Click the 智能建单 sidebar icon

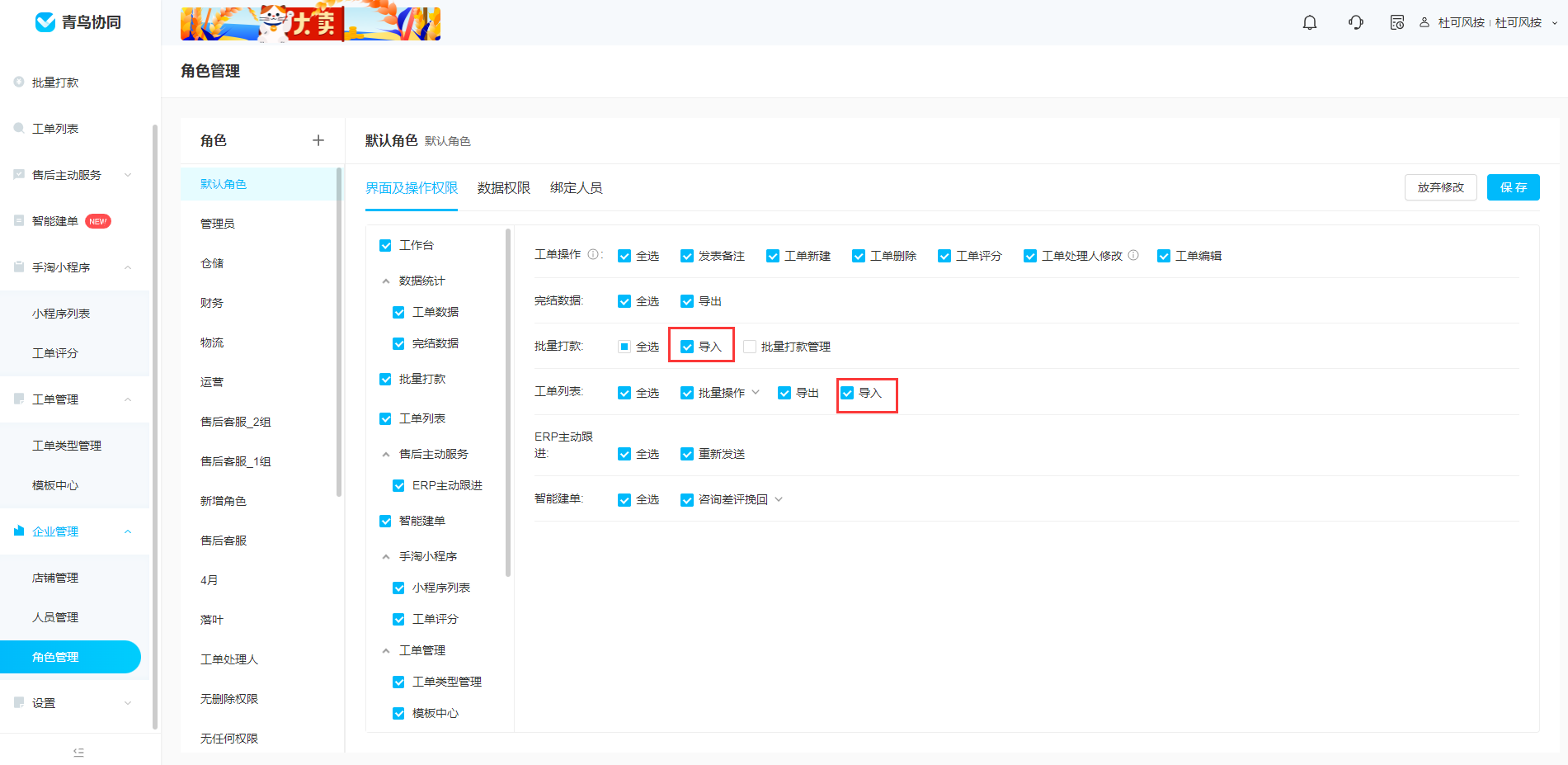tap(19, 220)
